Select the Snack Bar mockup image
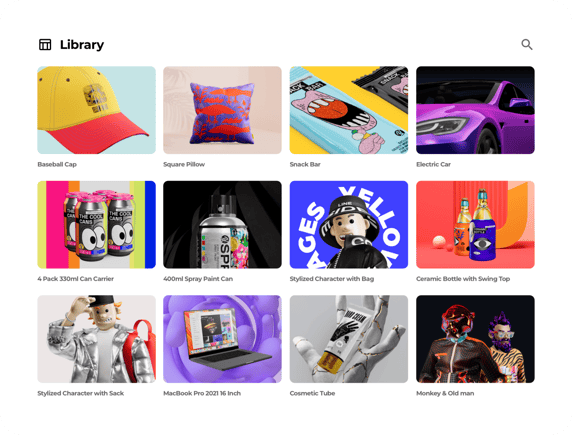This screenshot has width=572, height=435. tap(349, 110)
